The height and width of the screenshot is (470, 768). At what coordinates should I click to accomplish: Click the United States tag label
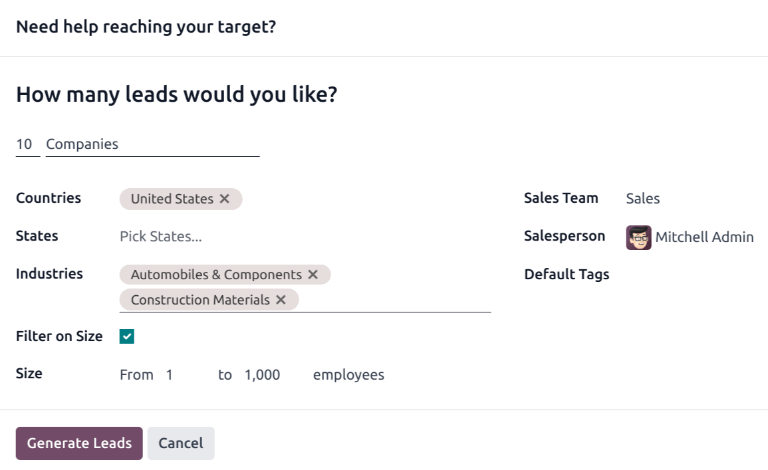click(172, 199)
